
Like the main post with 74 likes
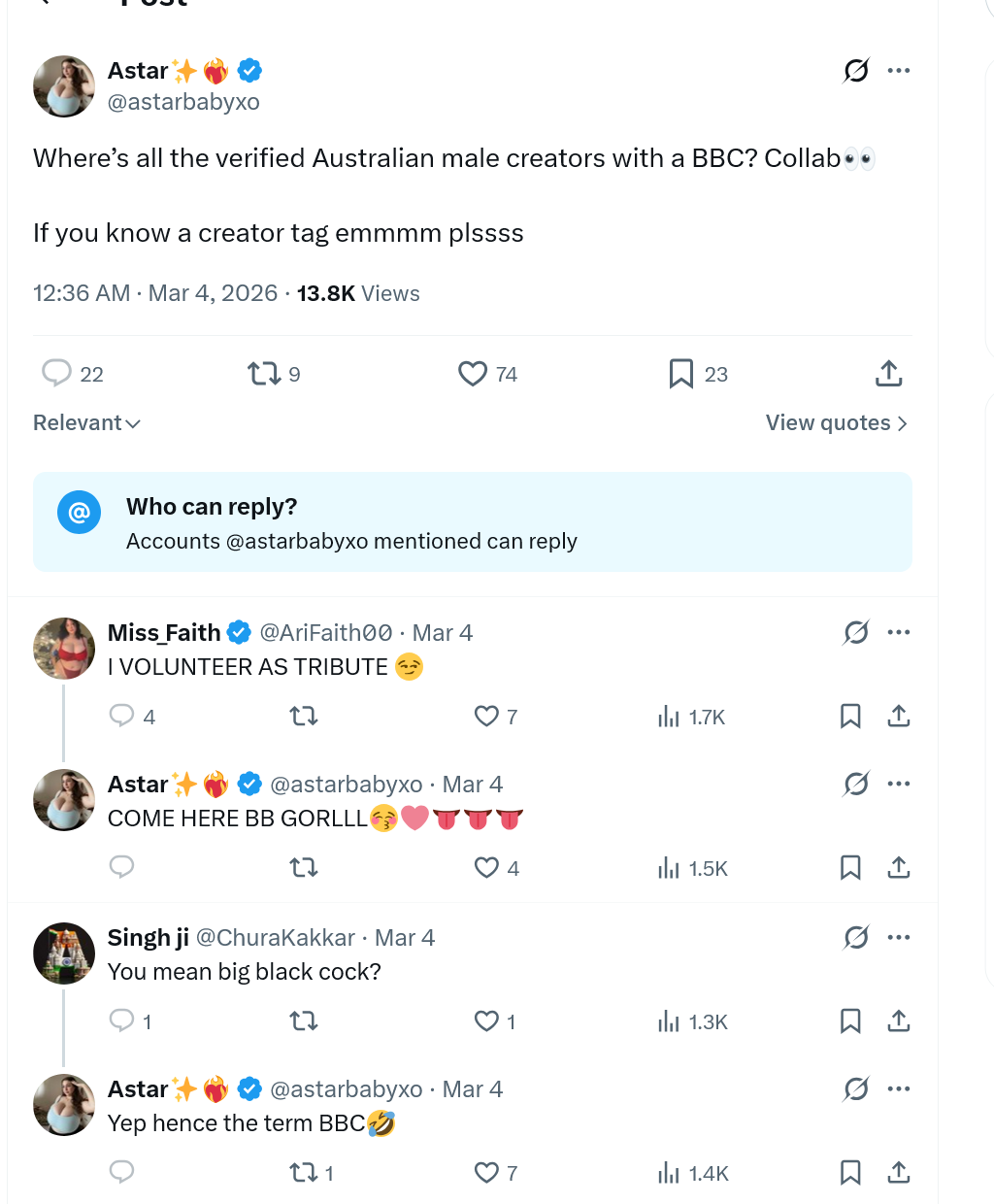coord(473,374)
